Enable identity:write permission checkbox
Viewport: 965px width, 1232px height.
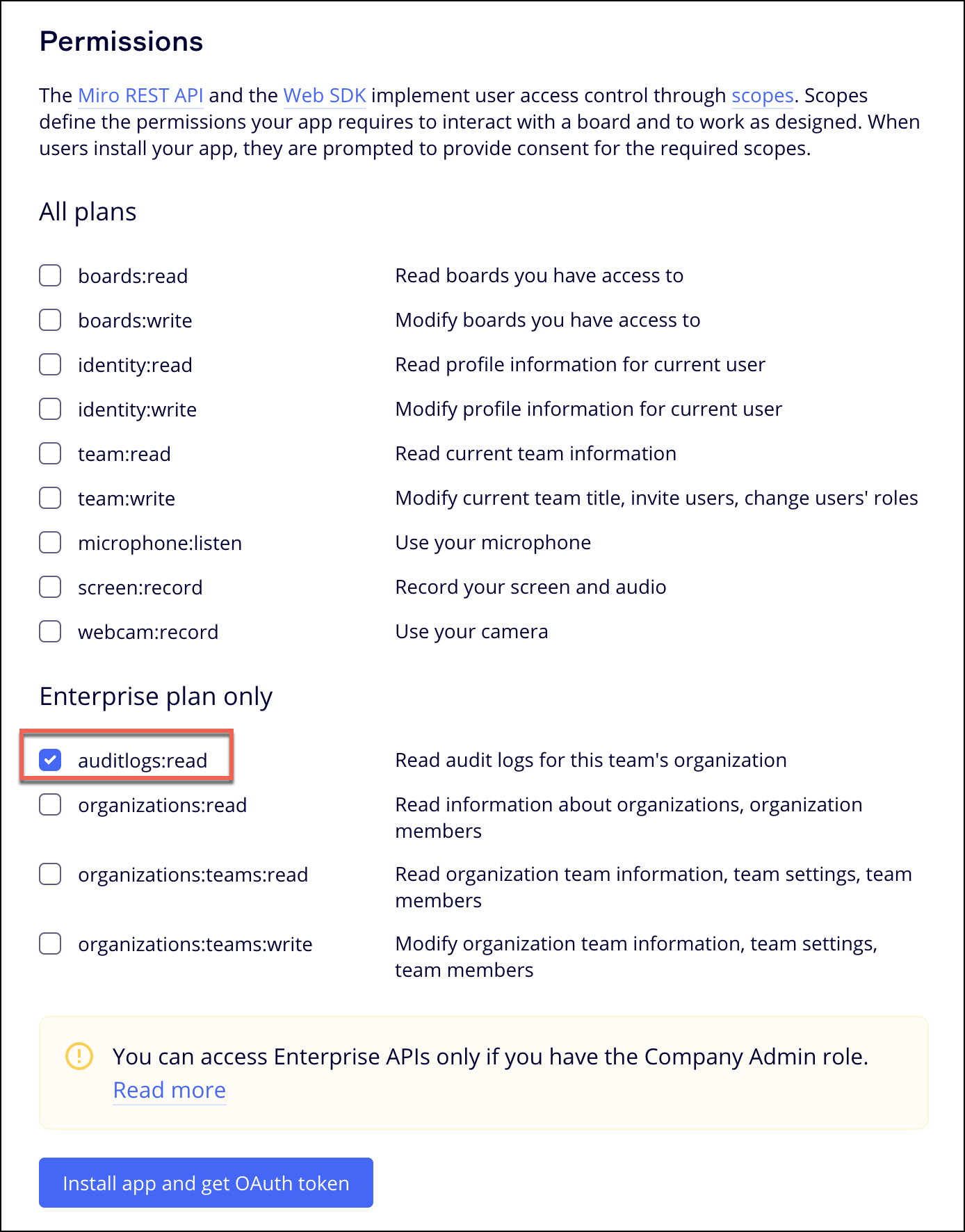[x=50, y=410]
